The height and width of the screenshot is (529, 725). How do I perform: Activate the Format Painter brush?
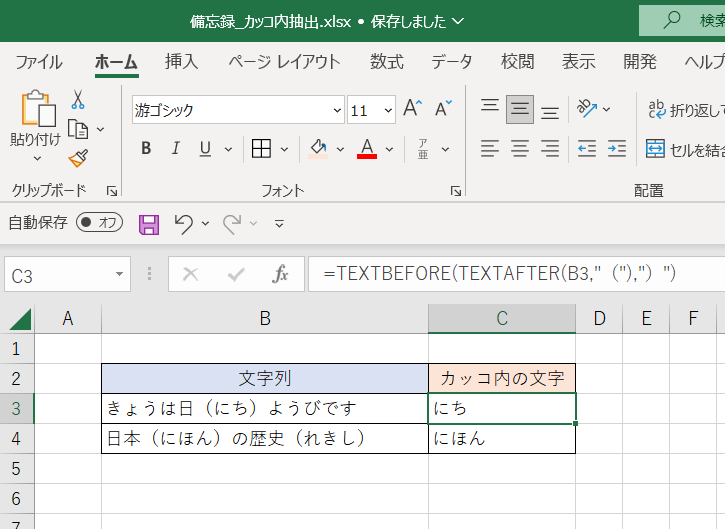78,158
